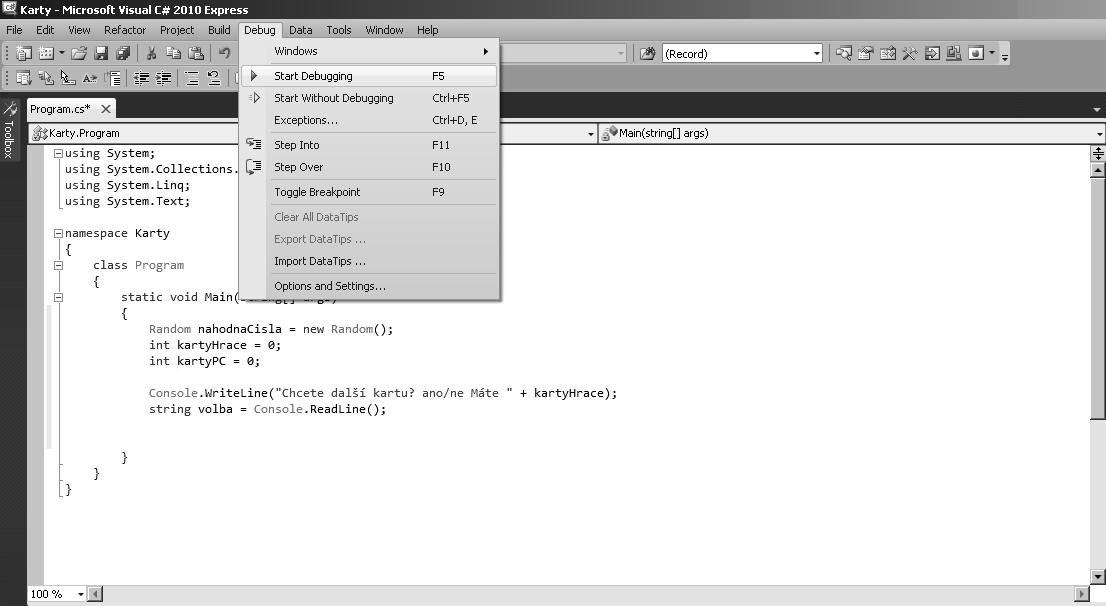Click the Paste clipboard icon

196,54
